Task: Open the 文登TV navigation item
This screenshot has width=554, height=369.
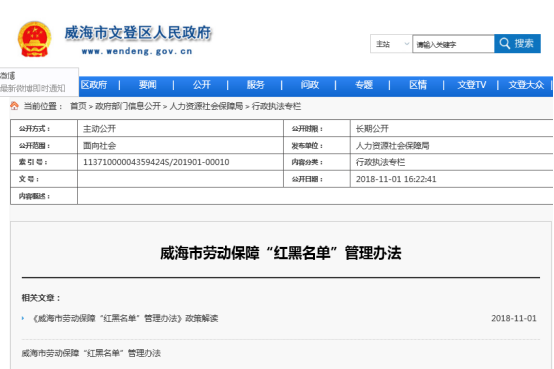Action: pos(472,85)
